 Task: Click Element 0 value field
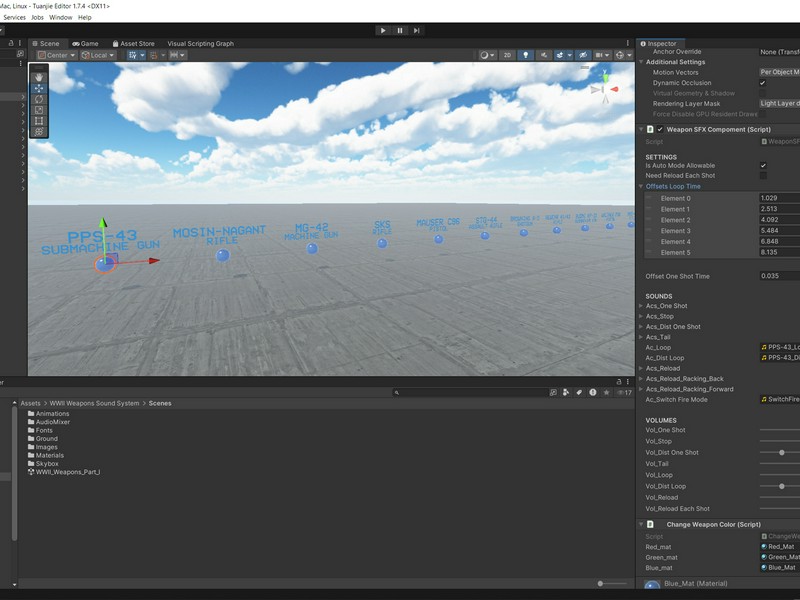[x=779, y=198]
